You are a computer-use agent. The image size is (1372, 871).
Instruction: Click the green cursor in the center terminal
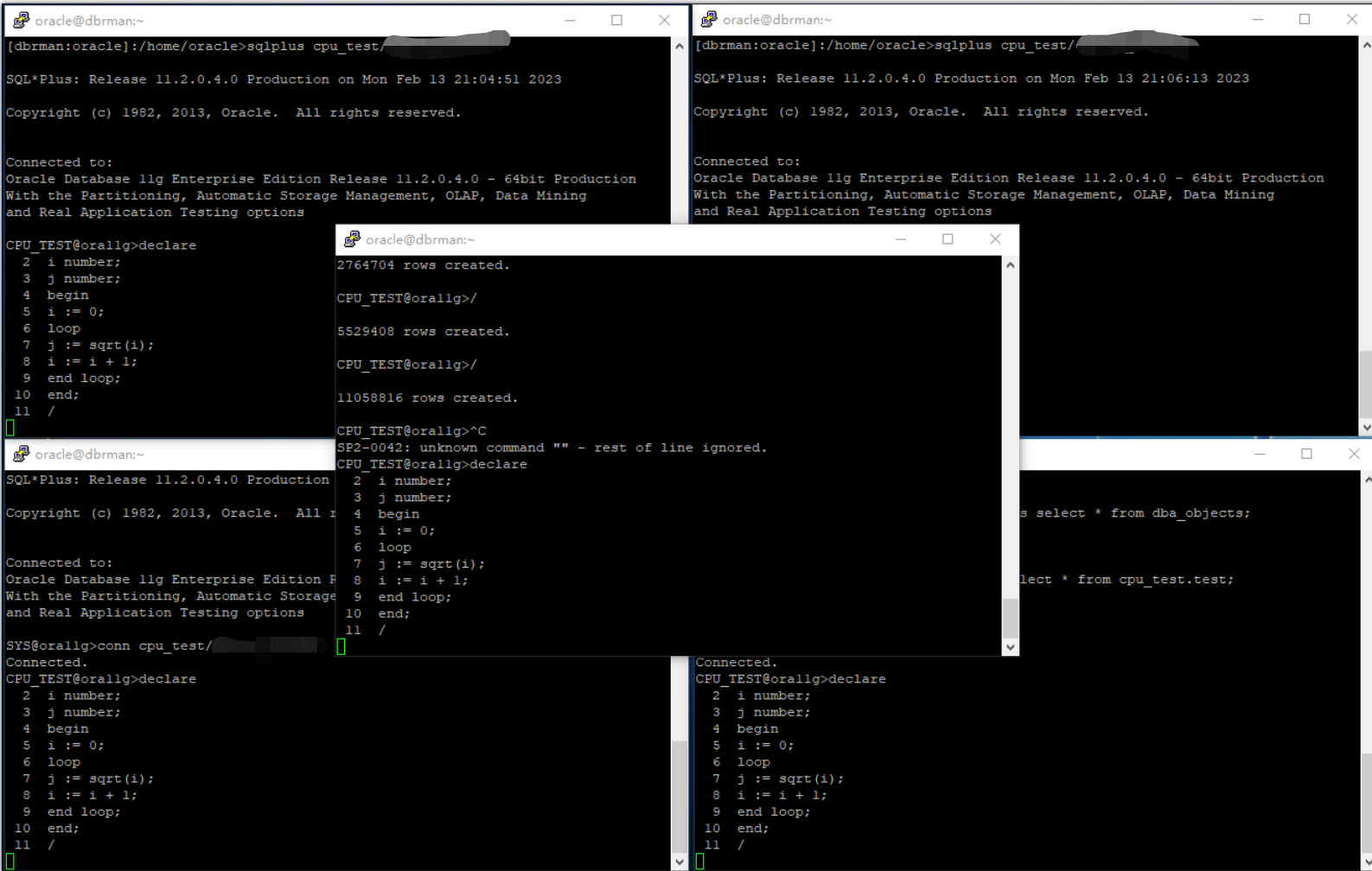click(341, 647)
